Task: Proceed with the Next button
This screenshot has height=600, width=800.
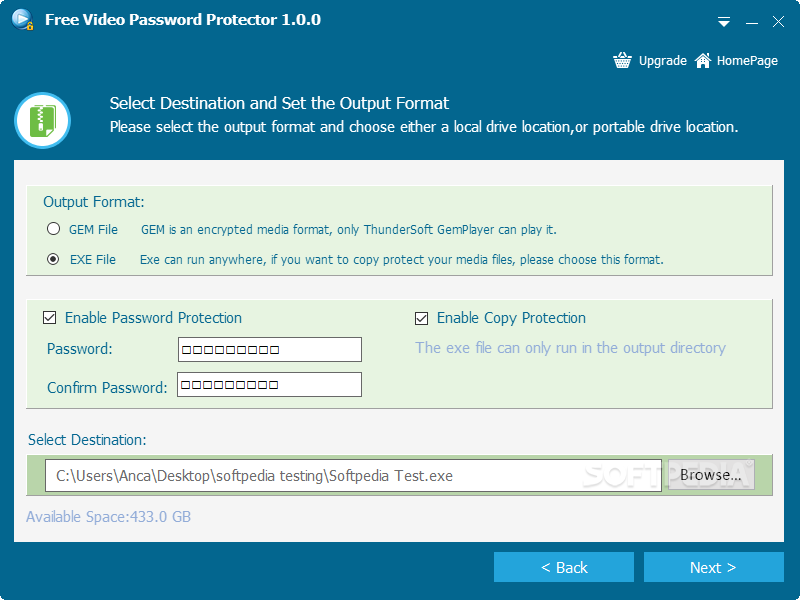Action: click(713, 567)
